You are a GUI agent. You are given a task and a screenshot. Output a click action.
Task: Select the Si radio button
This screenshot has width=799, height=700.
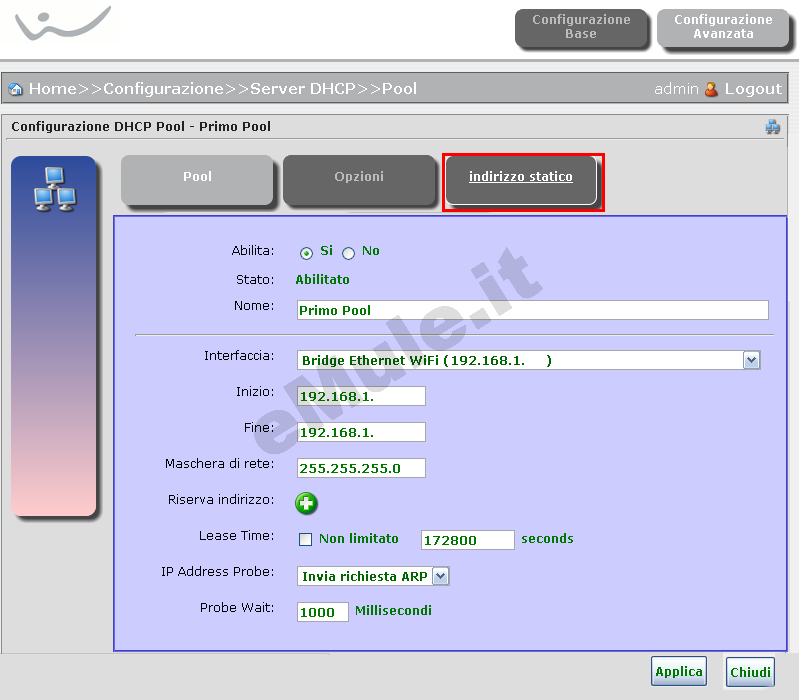point(306,253)
